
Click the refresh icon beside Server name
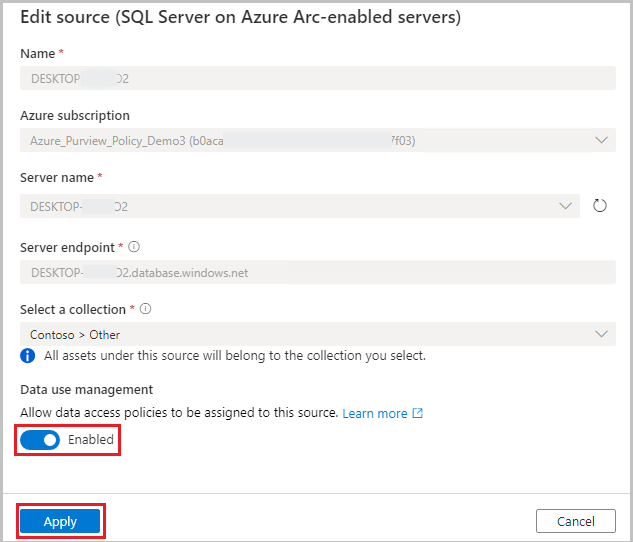tap(600, 206)
